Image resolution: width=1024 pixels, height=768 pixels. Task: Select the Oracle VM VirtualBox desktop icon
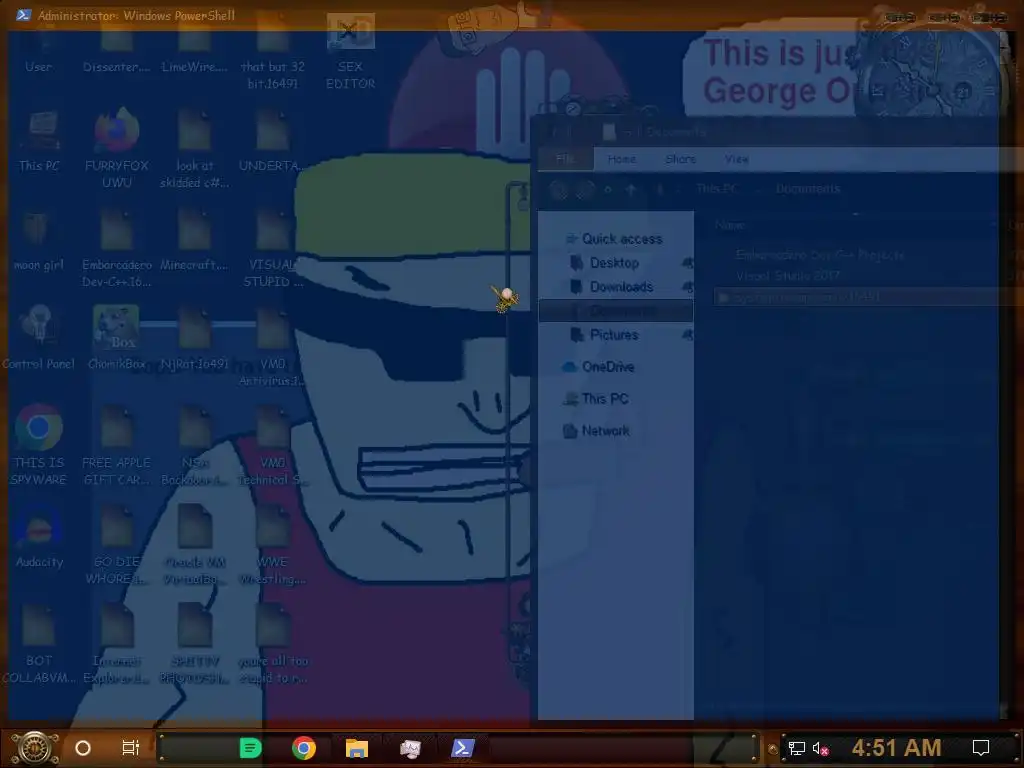click(x=195, y=545)
